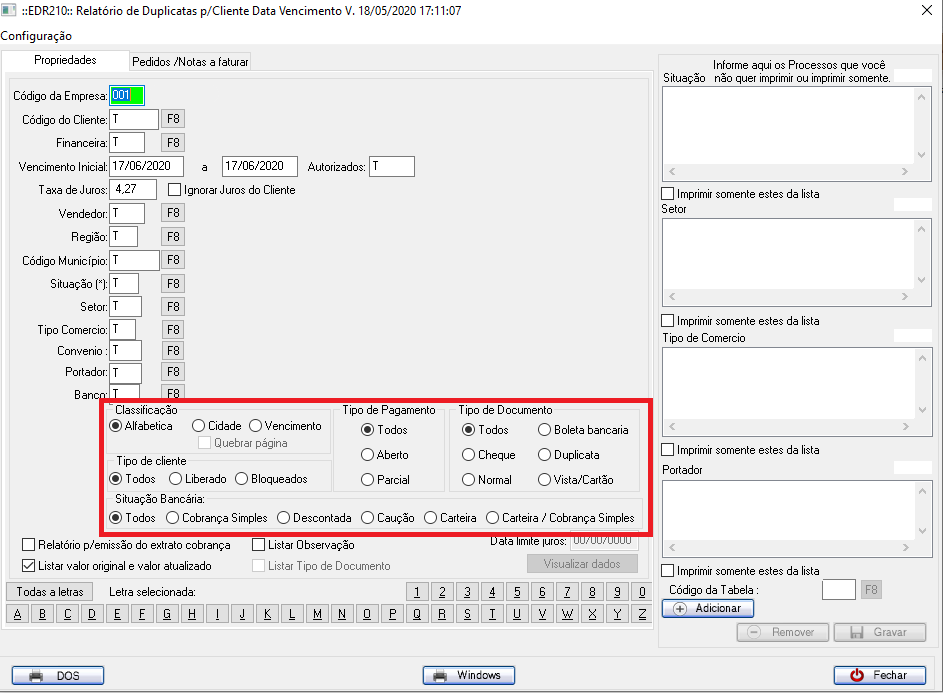Click the DOS printer button
Viewport: 943px width, 693px height.
click(x=56, y=675)
